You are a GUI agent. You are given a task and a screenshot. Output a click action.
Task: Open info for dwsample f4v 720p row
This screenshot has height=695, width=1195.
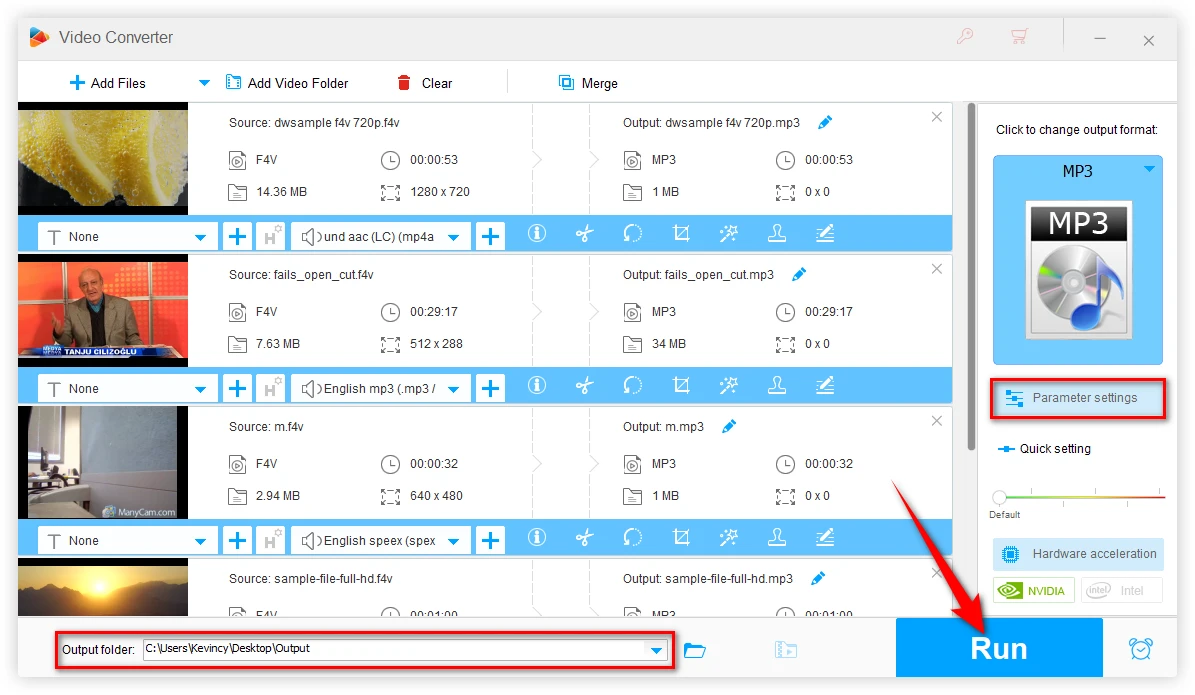point(537,233)
